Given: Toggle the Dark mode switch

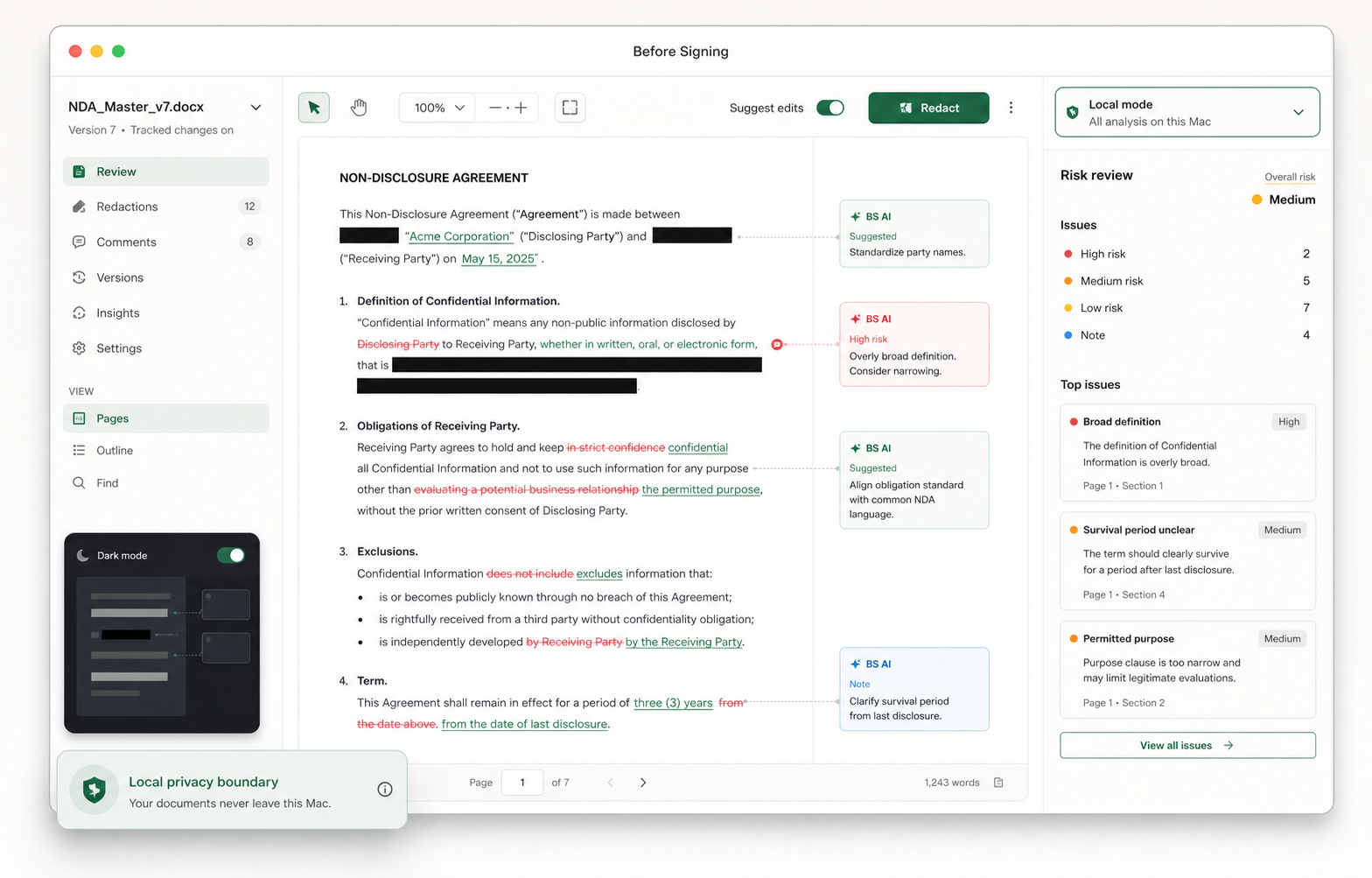Looking at the screenshot, I should pyautogui.click(x=231, y=555).
